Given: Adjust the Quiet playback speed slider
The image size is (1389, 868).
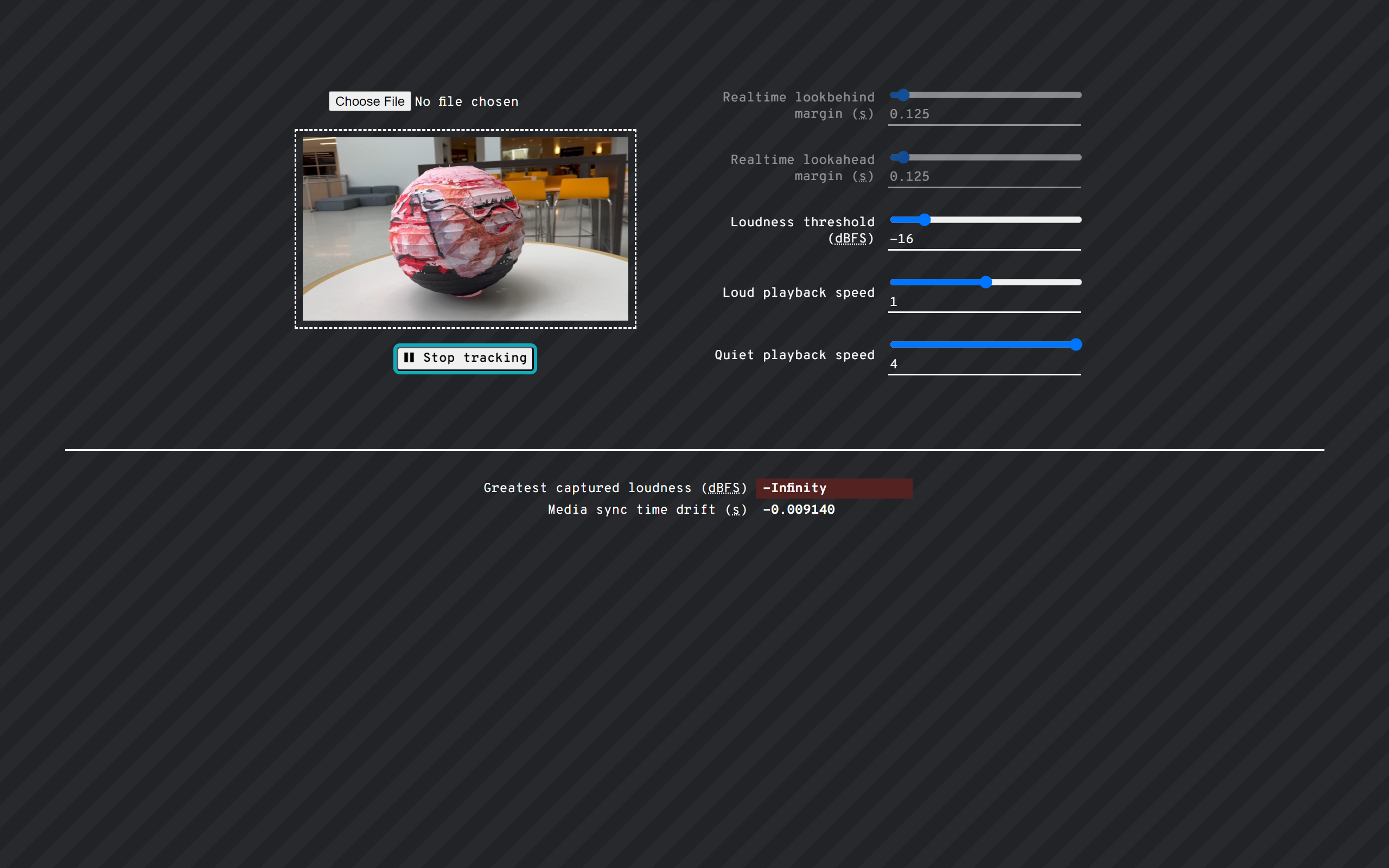Looking at the screenshot, I should coord(985,344).
